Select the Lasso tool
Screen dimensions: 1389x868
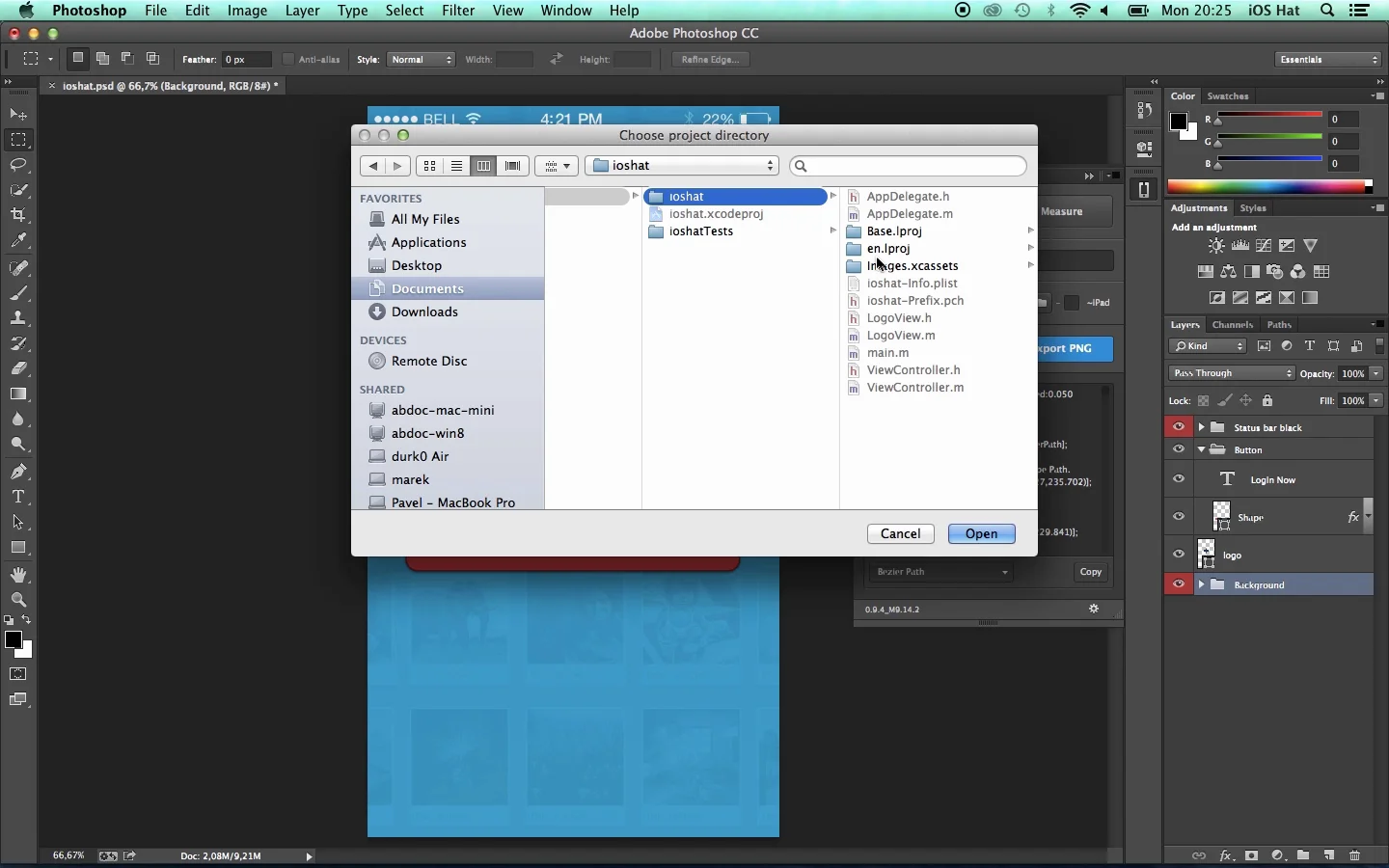pos(18,165)
